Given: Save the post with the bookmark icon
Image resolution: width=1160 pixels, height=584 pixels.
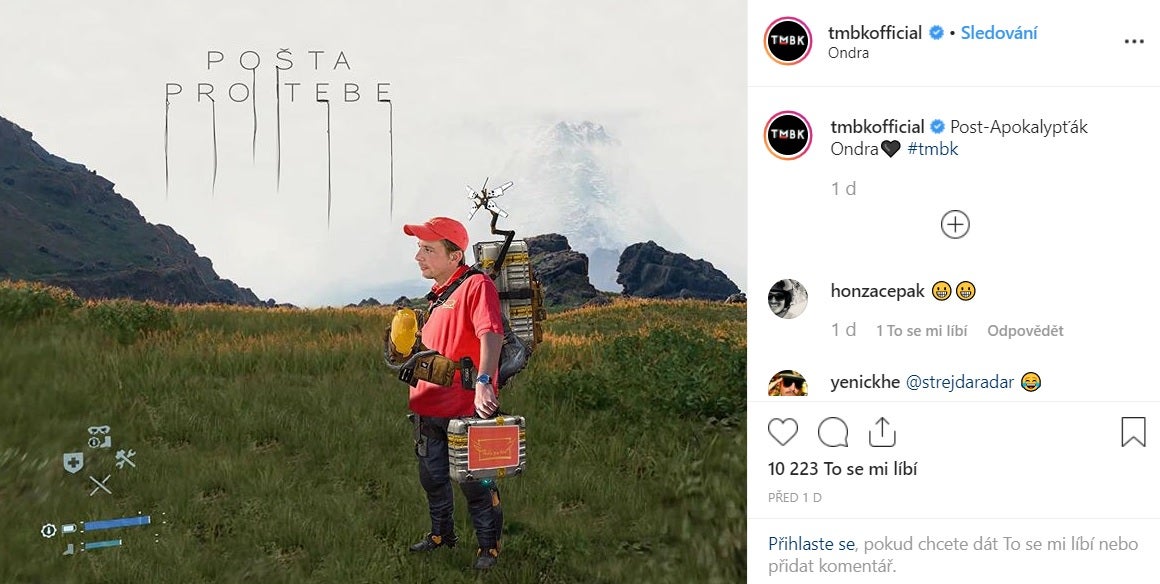Looking at the screenshot, I should [x=1133, y=432].
